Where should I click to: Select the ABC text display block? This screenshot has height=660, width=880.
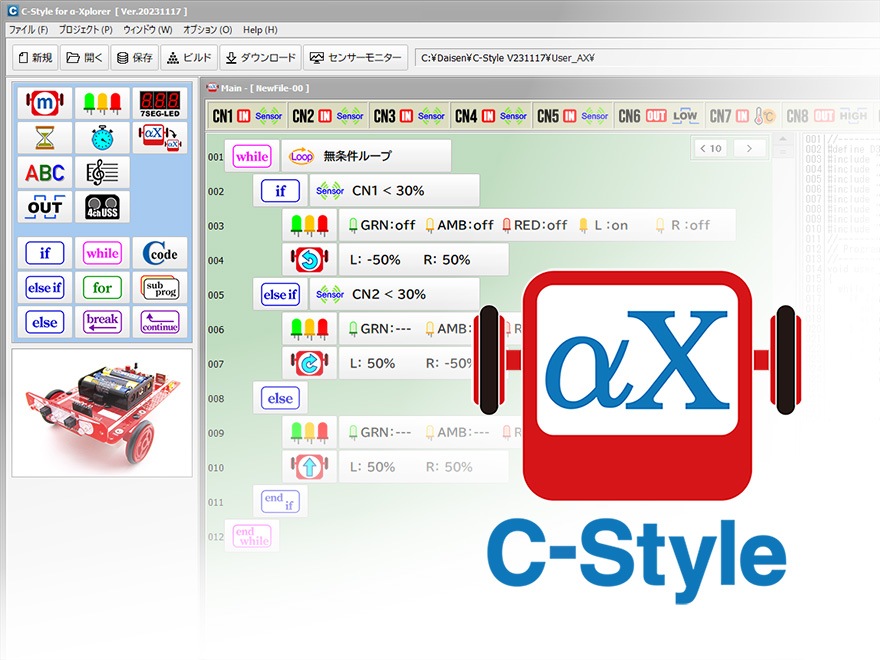44,173
